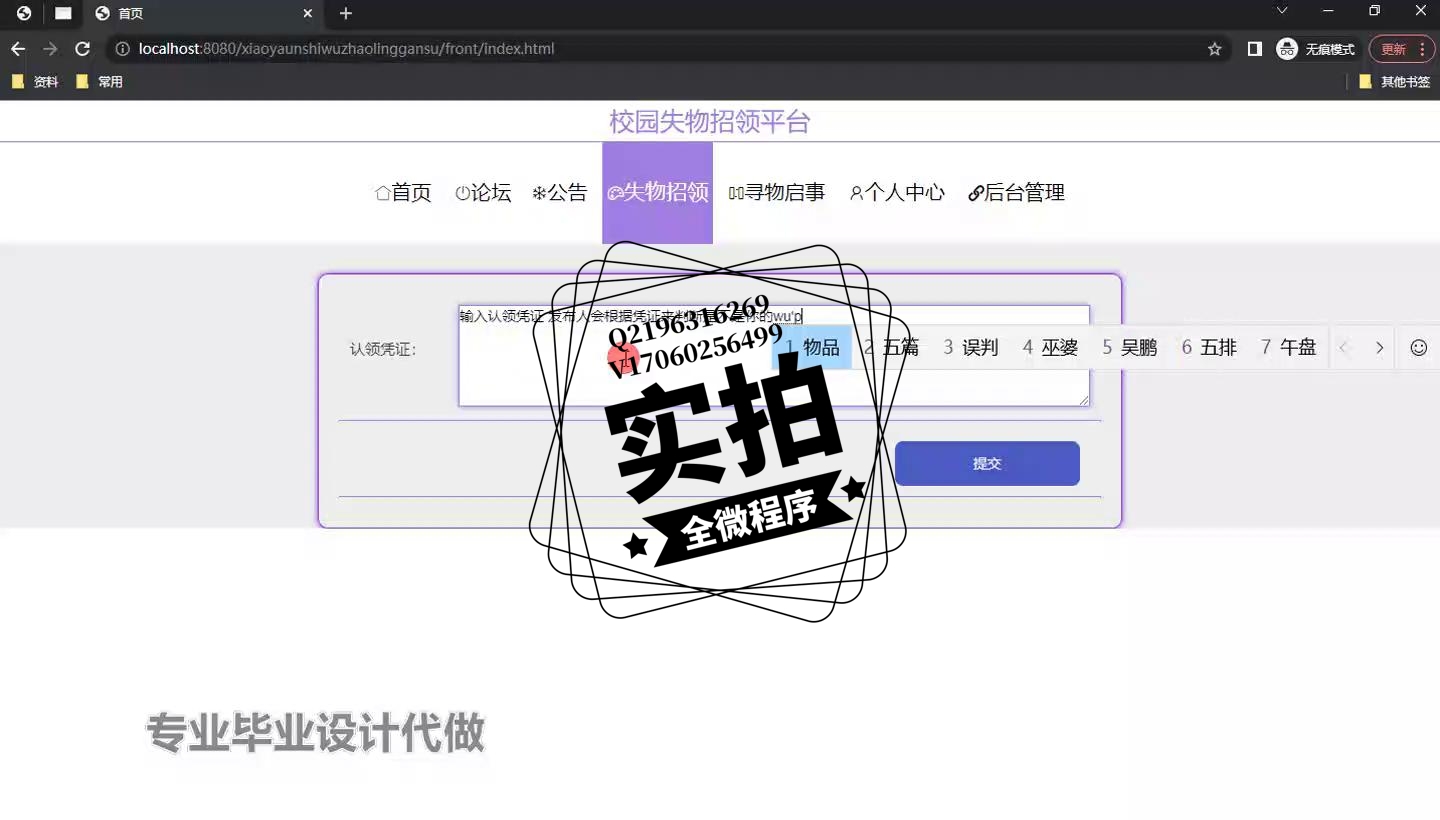The image size is (1440, 820).
Task: Choose IME candidate 5 吴鹏
Action: (x=1130, y=348)
